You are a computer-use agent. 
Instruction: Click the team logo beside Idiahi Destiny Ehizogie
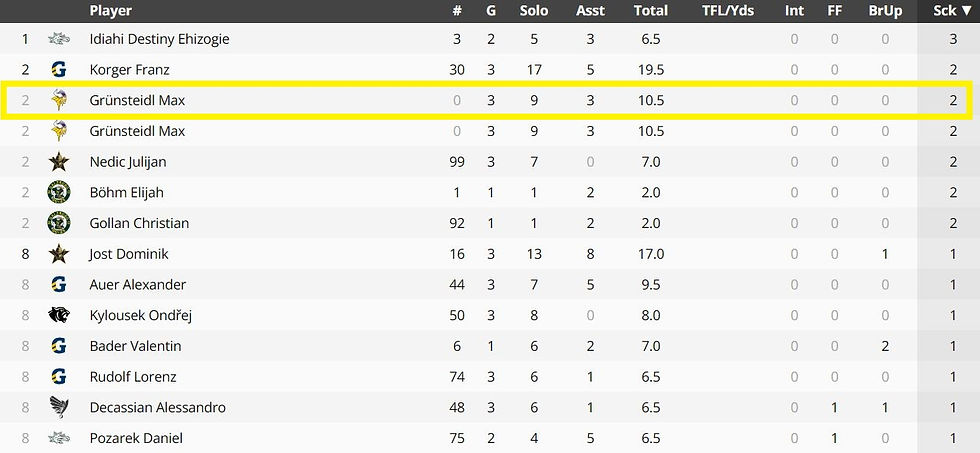[x=59, y=39]
